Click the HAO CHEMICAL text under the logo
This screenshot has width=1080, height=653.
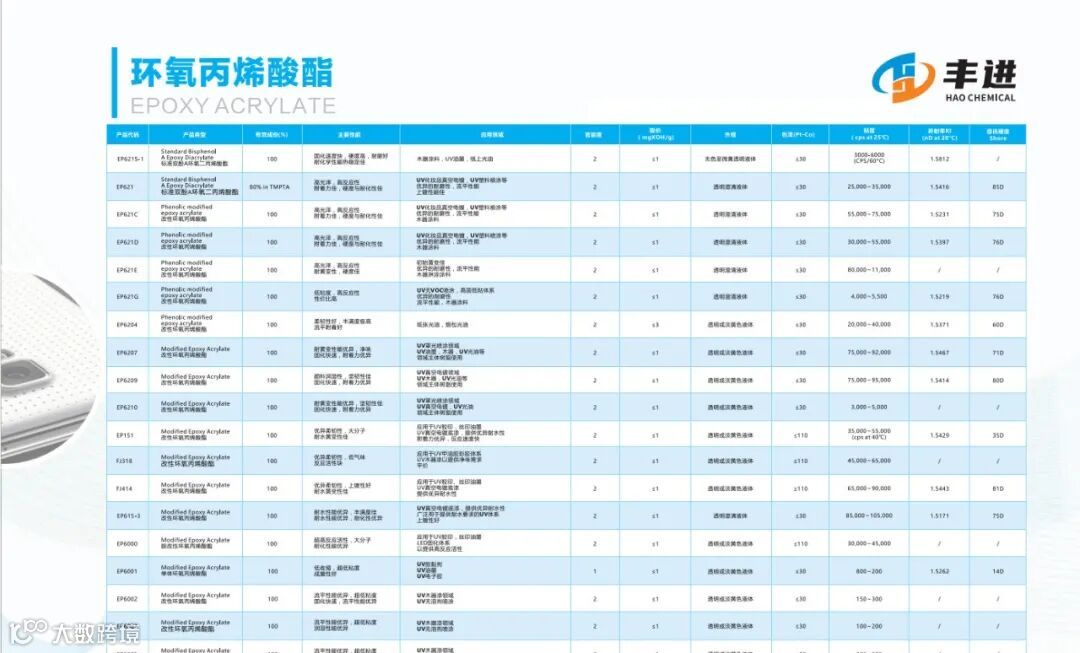point(980,98)
